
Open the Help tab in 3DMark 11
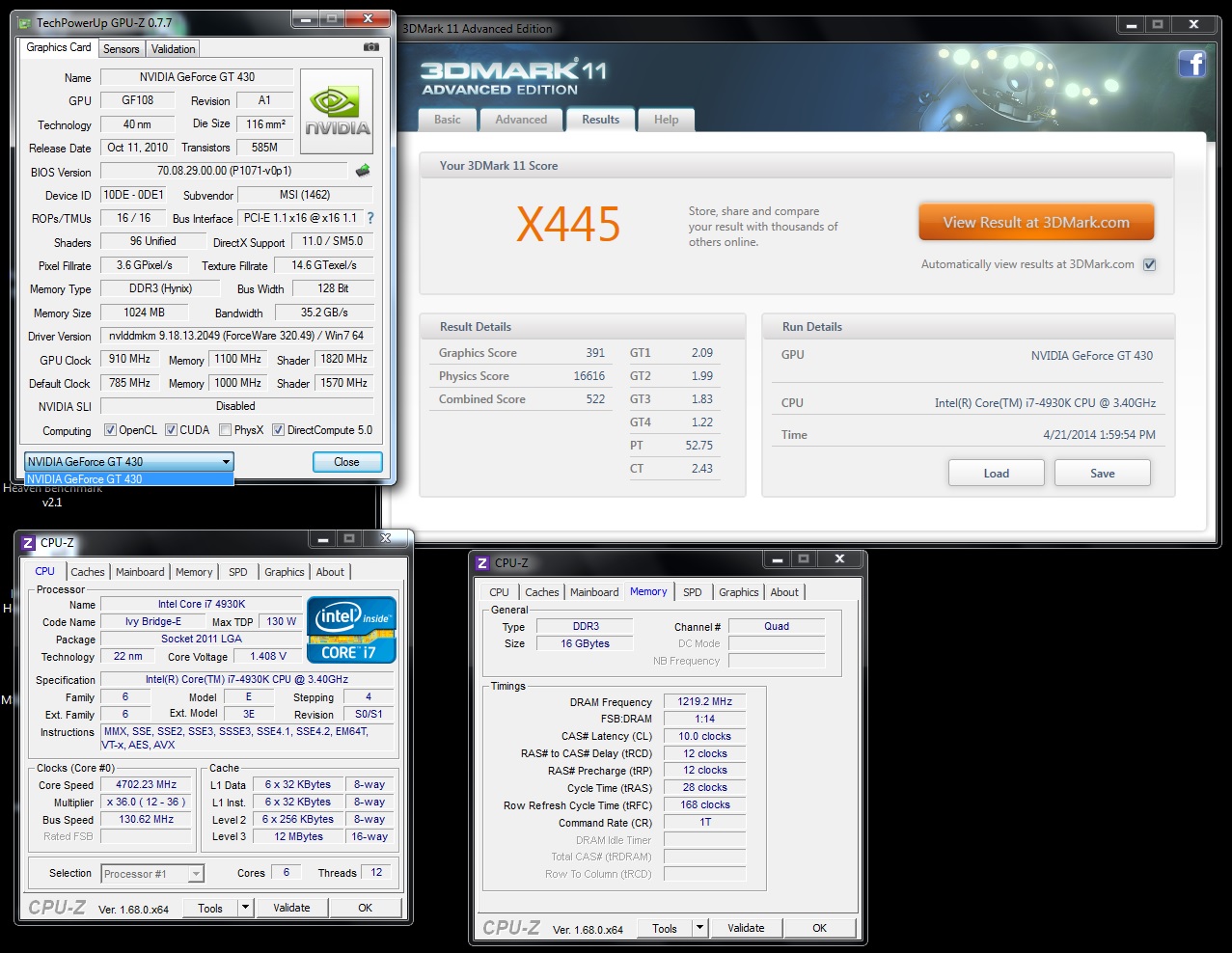(x=666, y=120)
